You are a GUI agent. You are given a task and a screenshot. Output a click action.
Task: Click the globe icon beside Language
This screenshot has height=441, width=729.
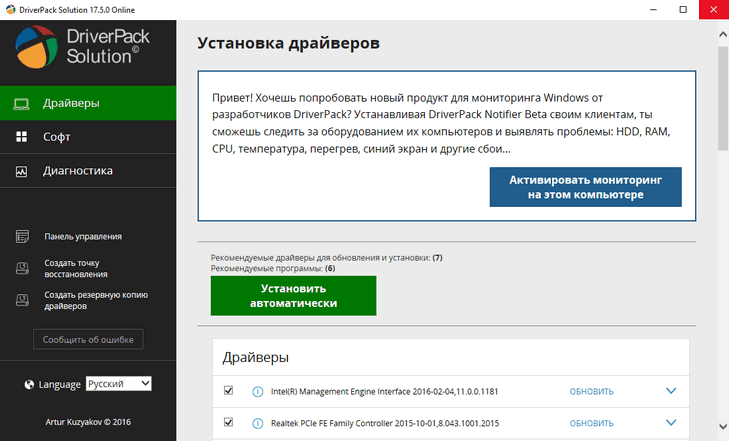coord(28,384)
